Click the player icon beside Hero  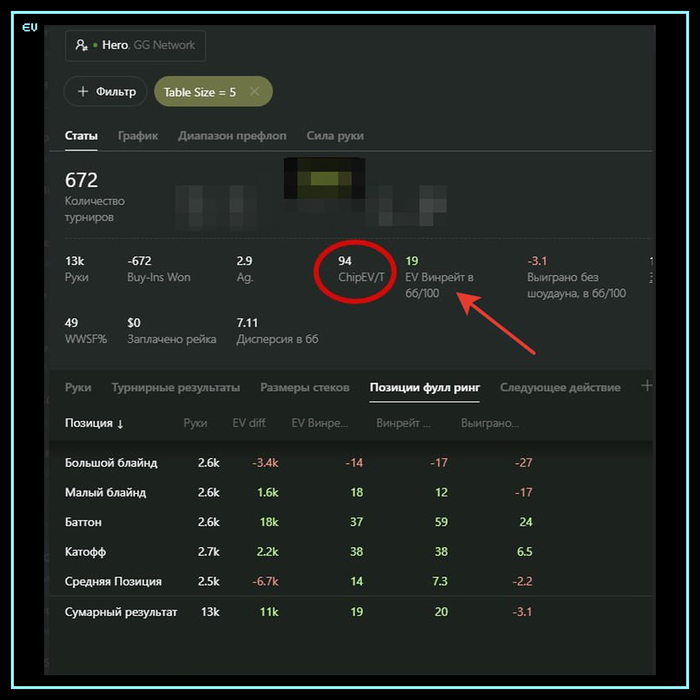[81, 45]
